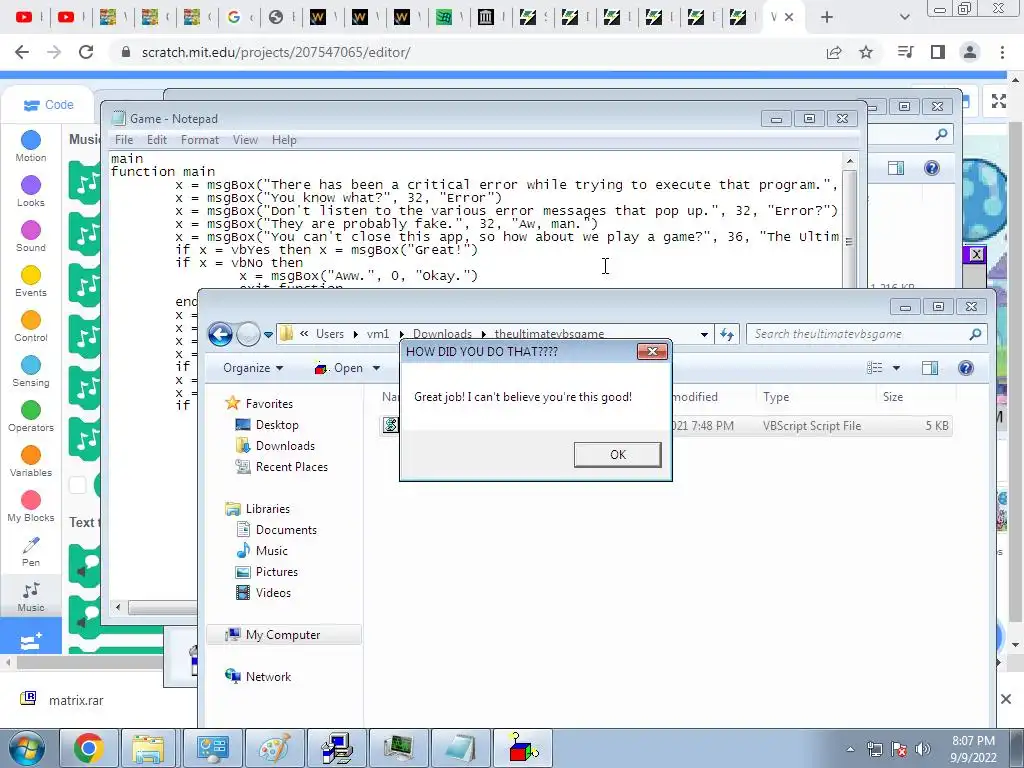Viewport: 1024px width, 768px height.
Task: Click the Explorer help icon
Action: tap(966, 368)
